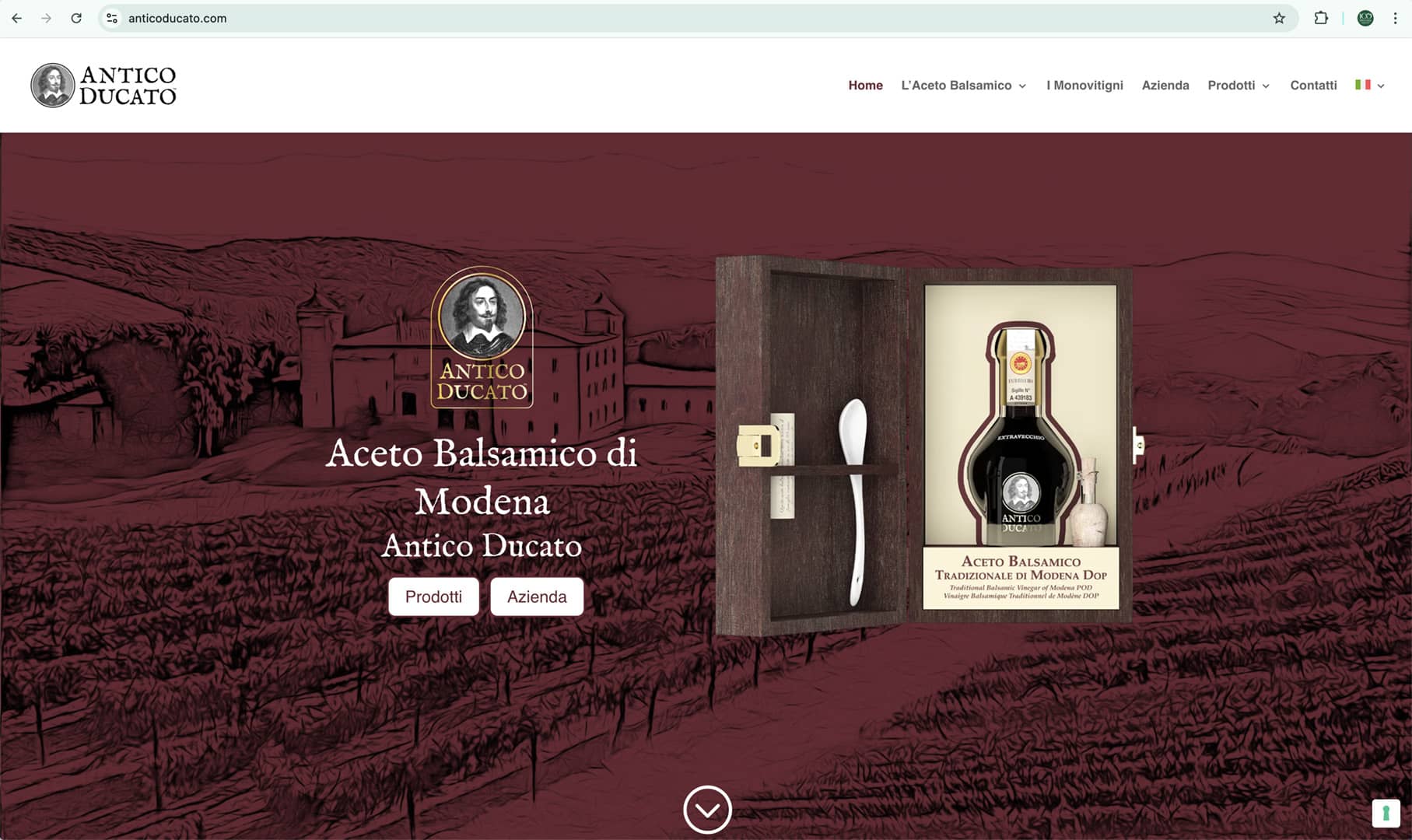1412x840 pixels.
Task: Click the browser back arrow
Action: [16, 18]
